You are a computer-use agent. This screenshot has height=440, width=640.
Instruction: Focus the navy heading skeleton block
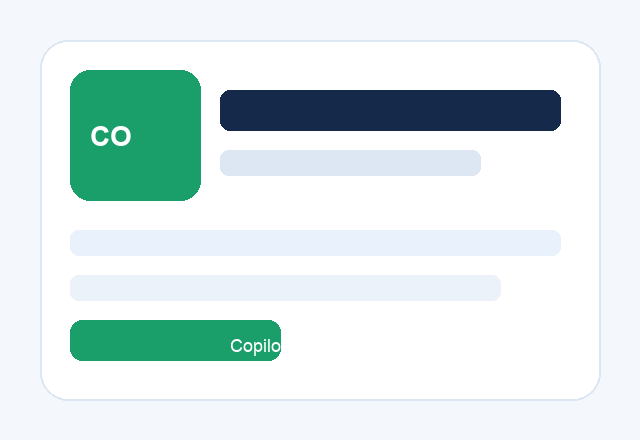point(390,110)
